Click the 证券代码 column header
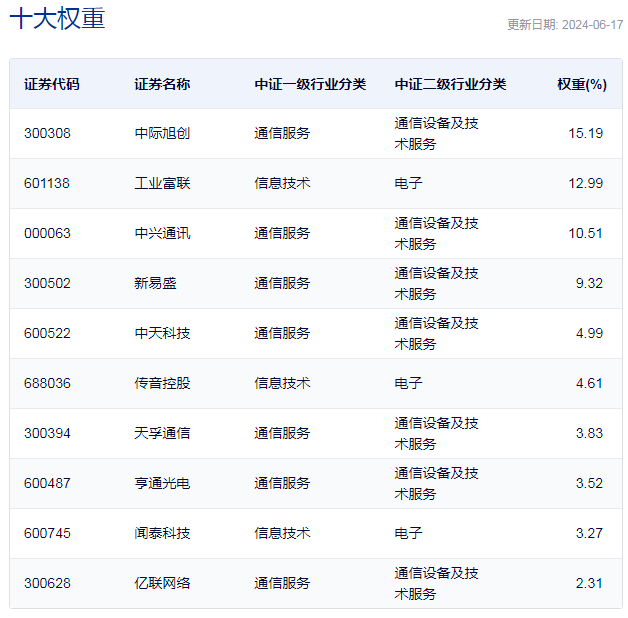Screen dimensions: 628x618 click(52, 84)
